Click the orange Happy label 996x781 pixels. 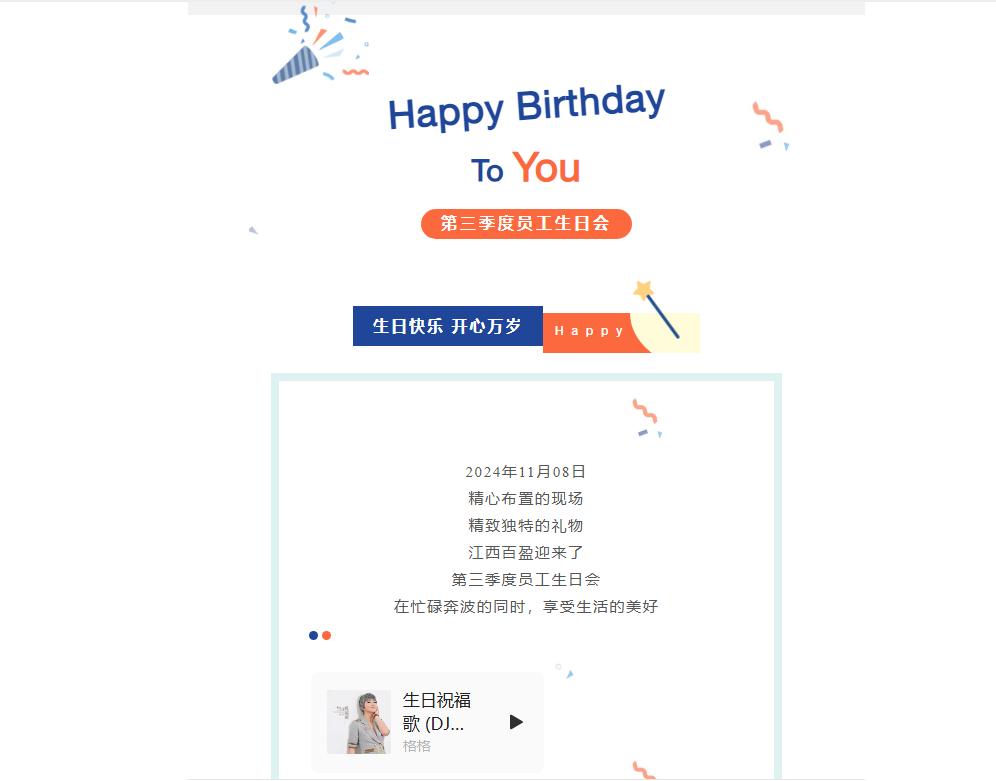[589, 331]
